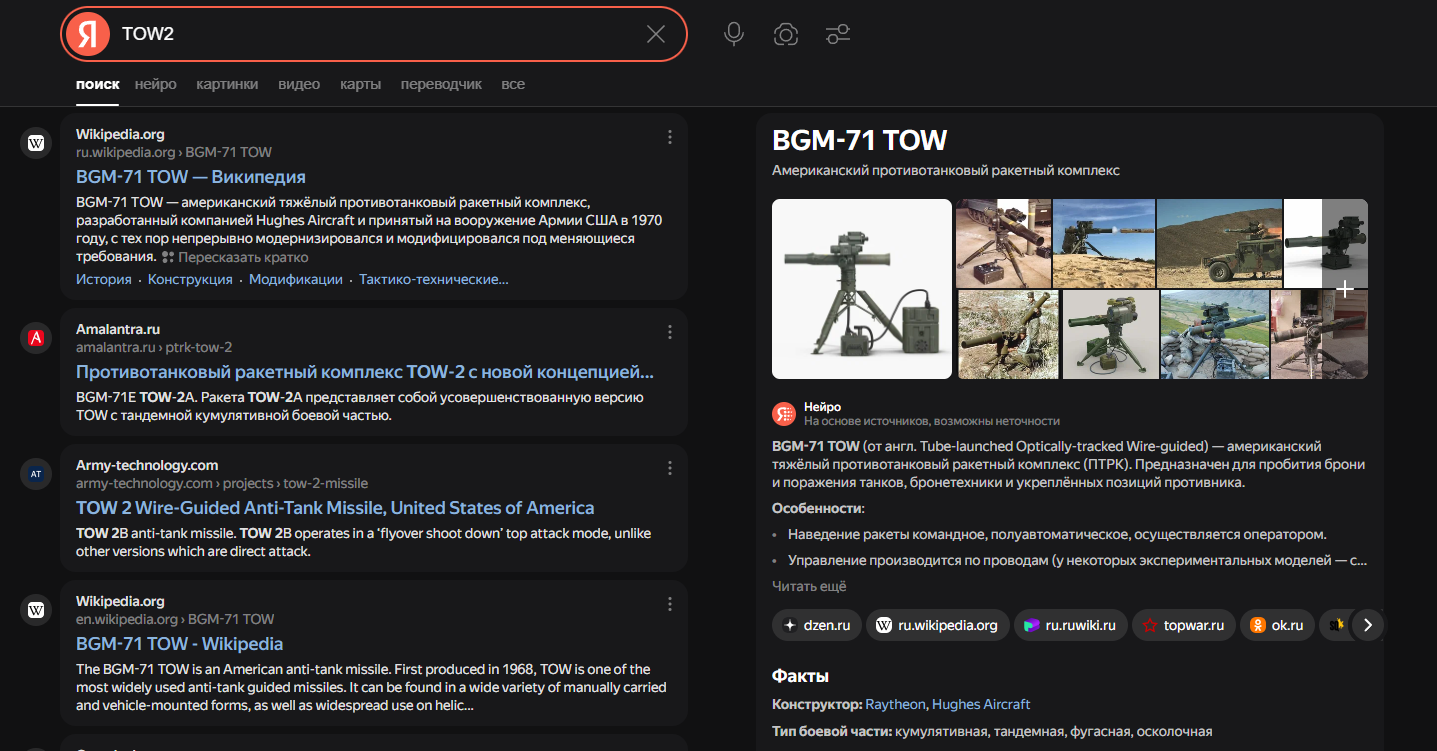Clear the search query with the X icon
1437x751 pixels.
(x=656, y=34)
